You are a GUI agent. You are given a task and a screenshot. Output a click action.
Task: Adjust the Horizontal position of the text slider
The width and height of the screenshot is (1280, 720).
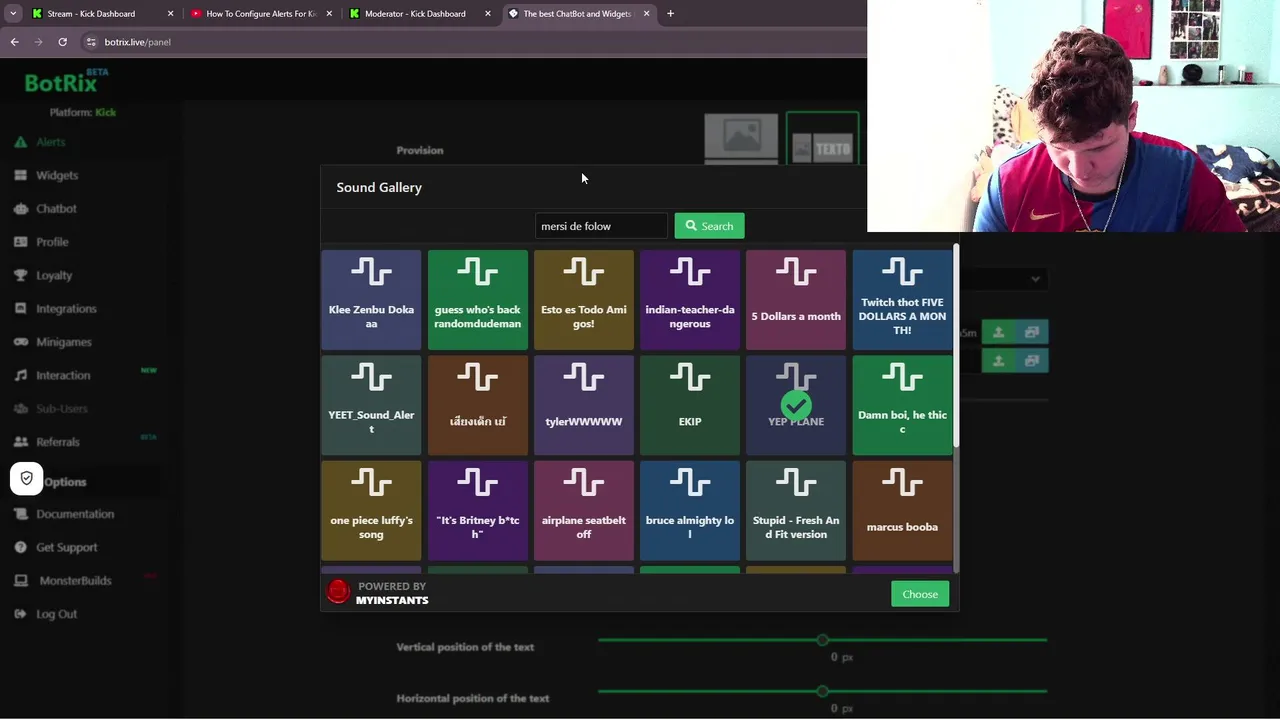click(x=822, y=691)
